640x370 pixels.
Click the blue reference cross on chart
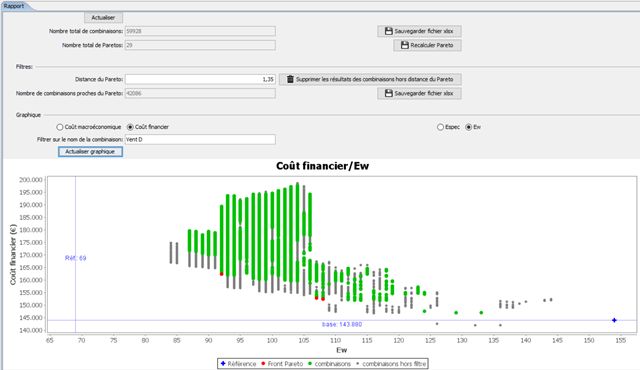click(614, 320)
